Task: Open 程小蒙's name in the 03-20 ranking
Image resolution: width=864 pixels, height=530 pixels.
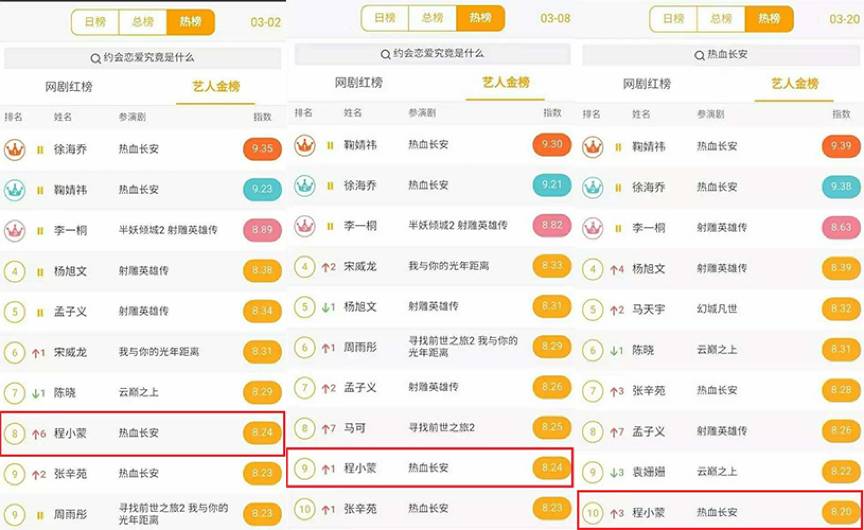Action: (x=651, y=512)
